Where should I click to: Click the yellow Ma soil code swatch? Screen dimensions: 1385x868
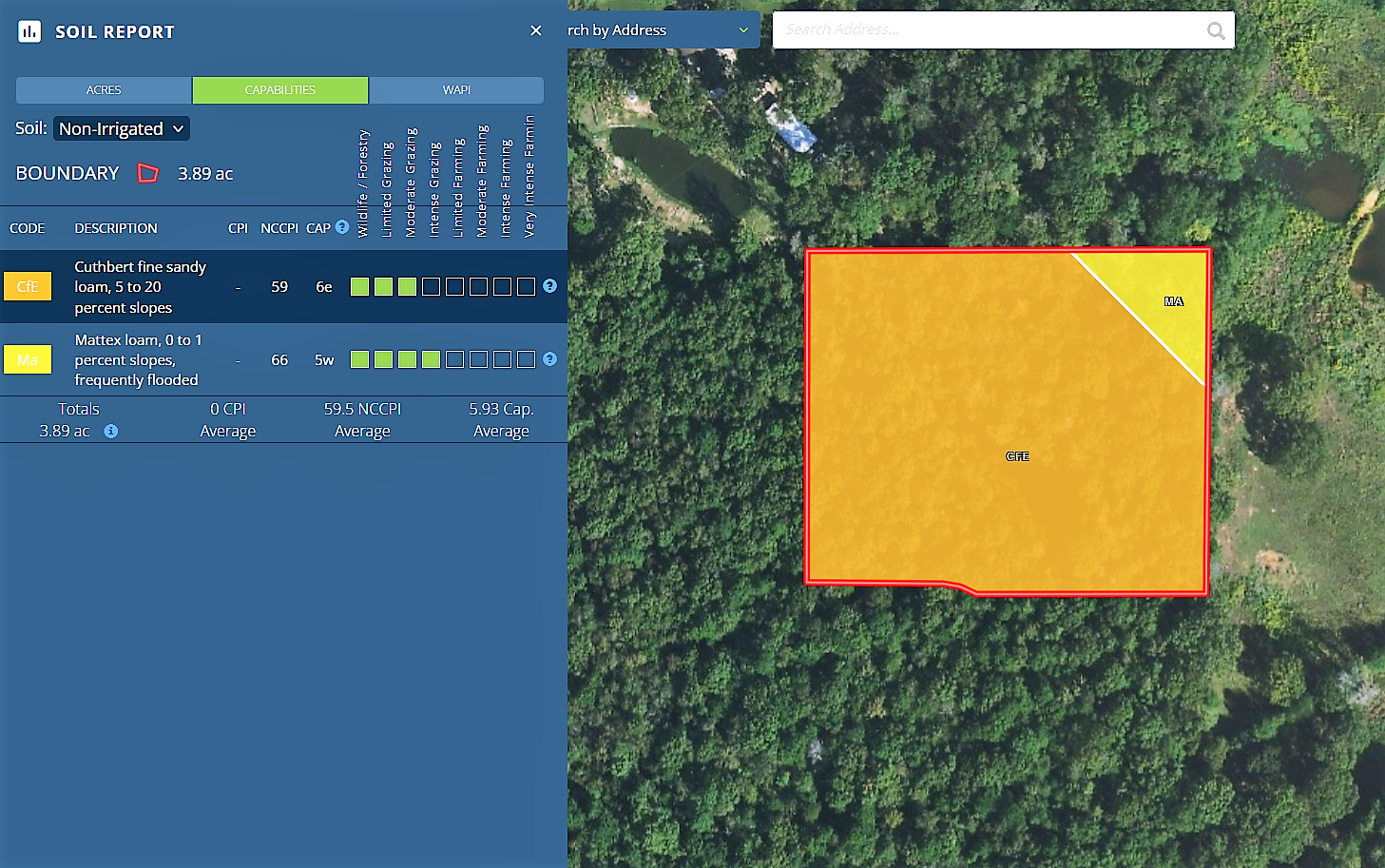pos(28,359)
